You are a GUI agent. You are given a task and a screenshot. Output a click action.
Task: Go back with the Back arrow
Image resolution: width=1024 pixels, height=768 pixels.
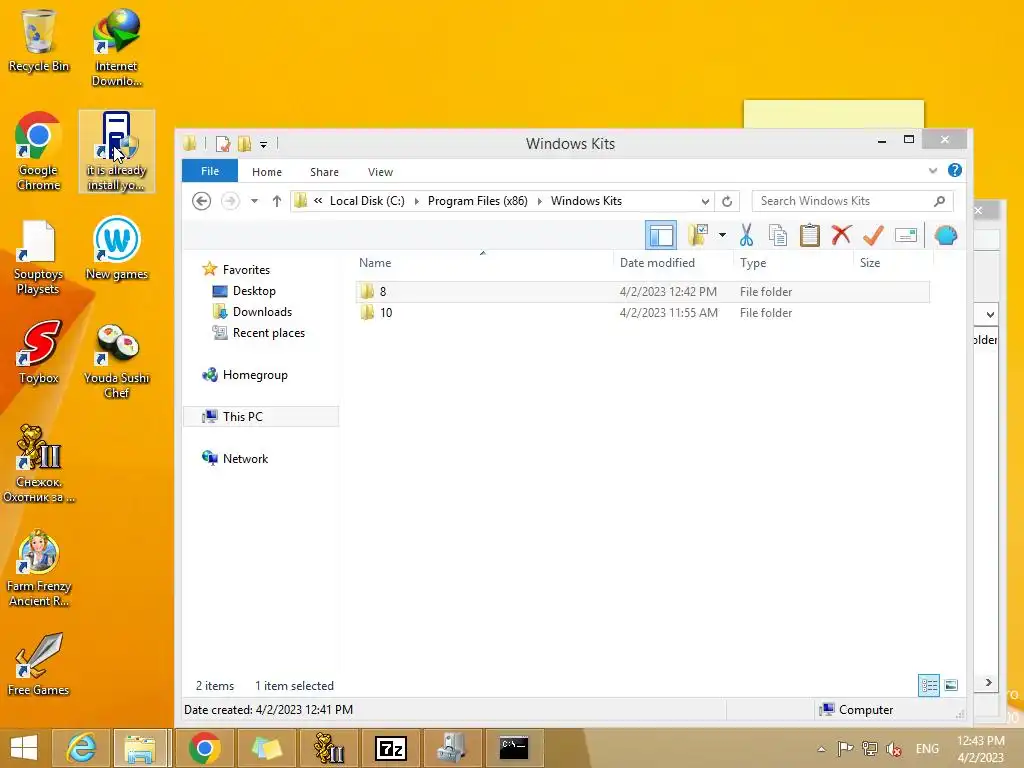201,201
